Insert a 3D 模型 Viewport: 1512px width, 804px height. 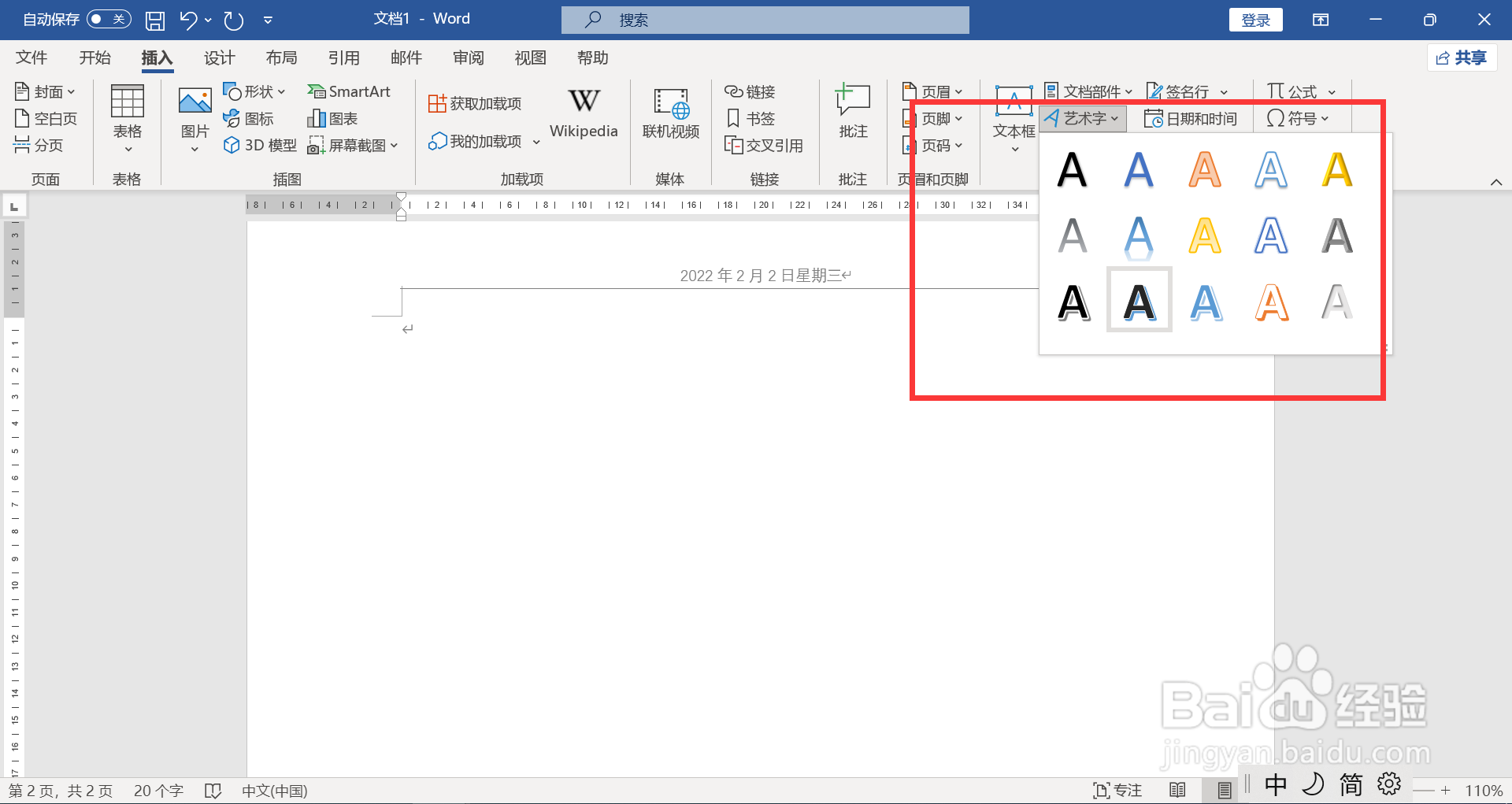point(260,145)
